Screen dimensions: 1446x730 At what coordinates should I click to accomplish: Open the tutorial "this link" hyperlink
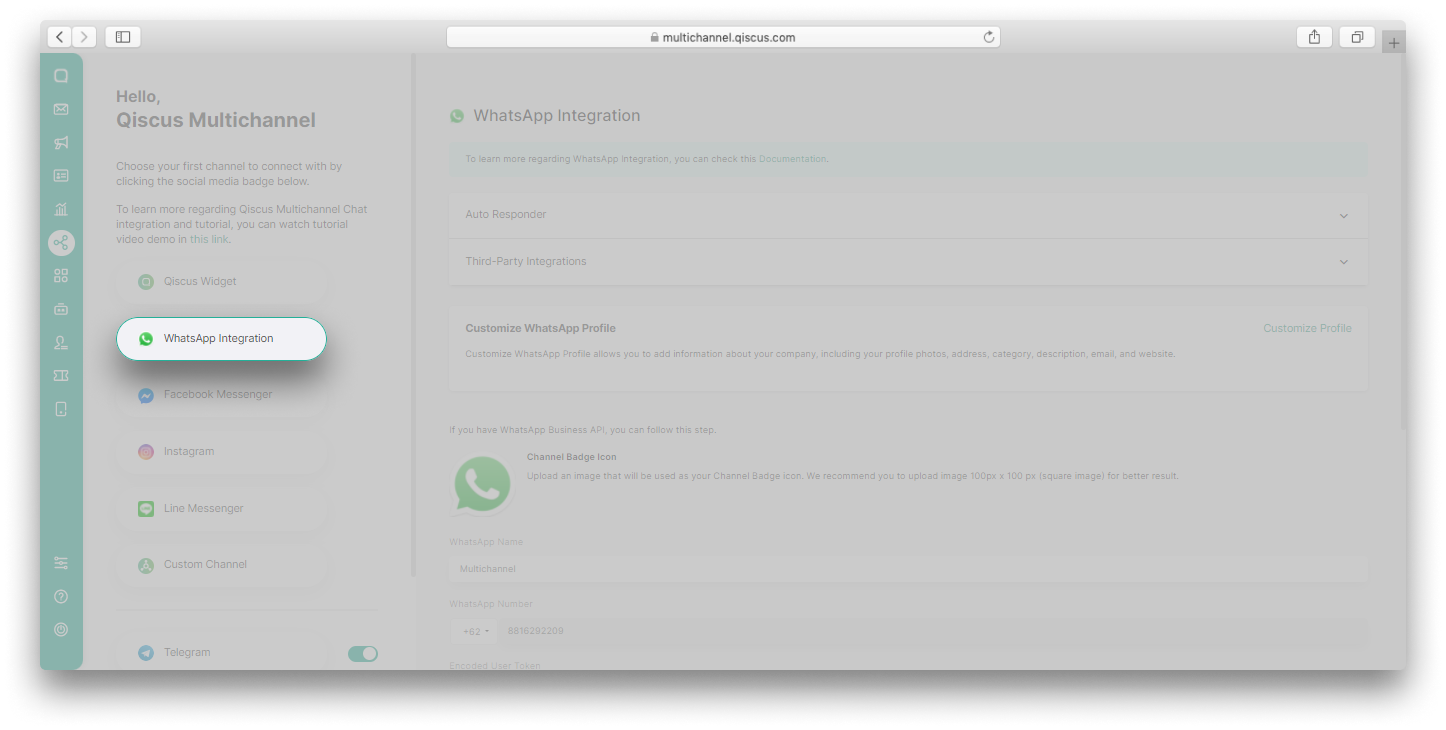tap(209, 240)
